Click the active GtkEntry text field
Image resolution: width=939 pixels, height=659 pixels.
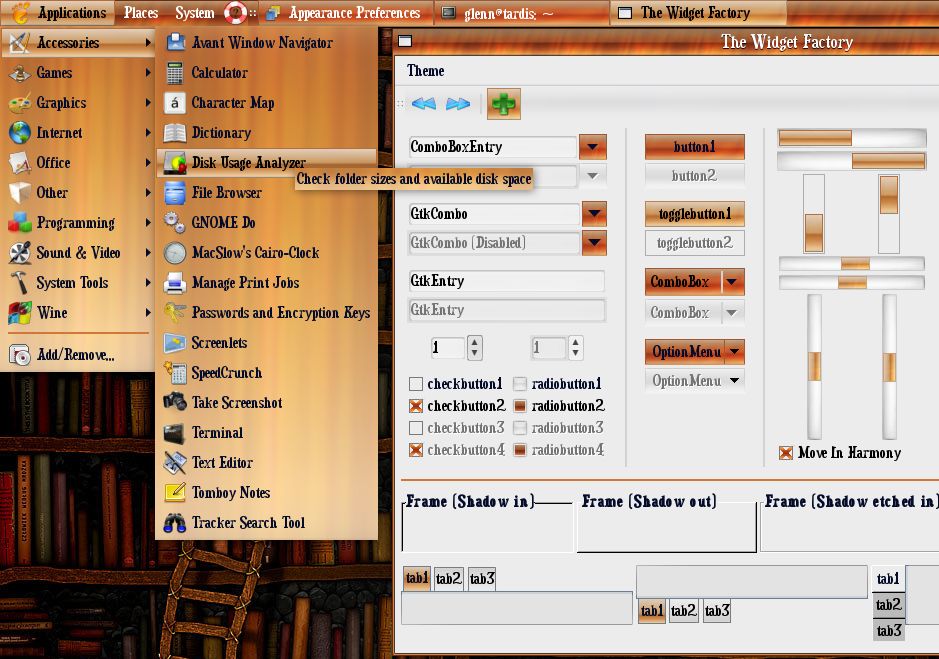point(507,281)
